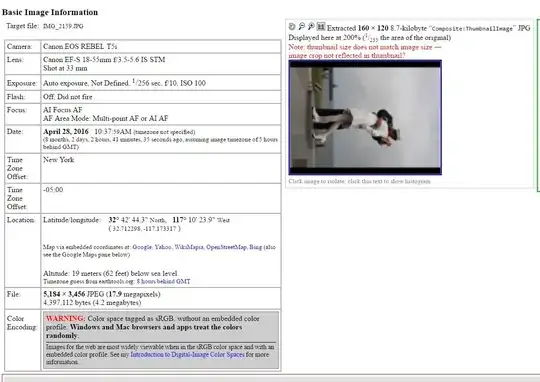The height and width of the screenshot is (382, 540).
Task: Click the 'New York' time zone value
Action: [59, 159]
